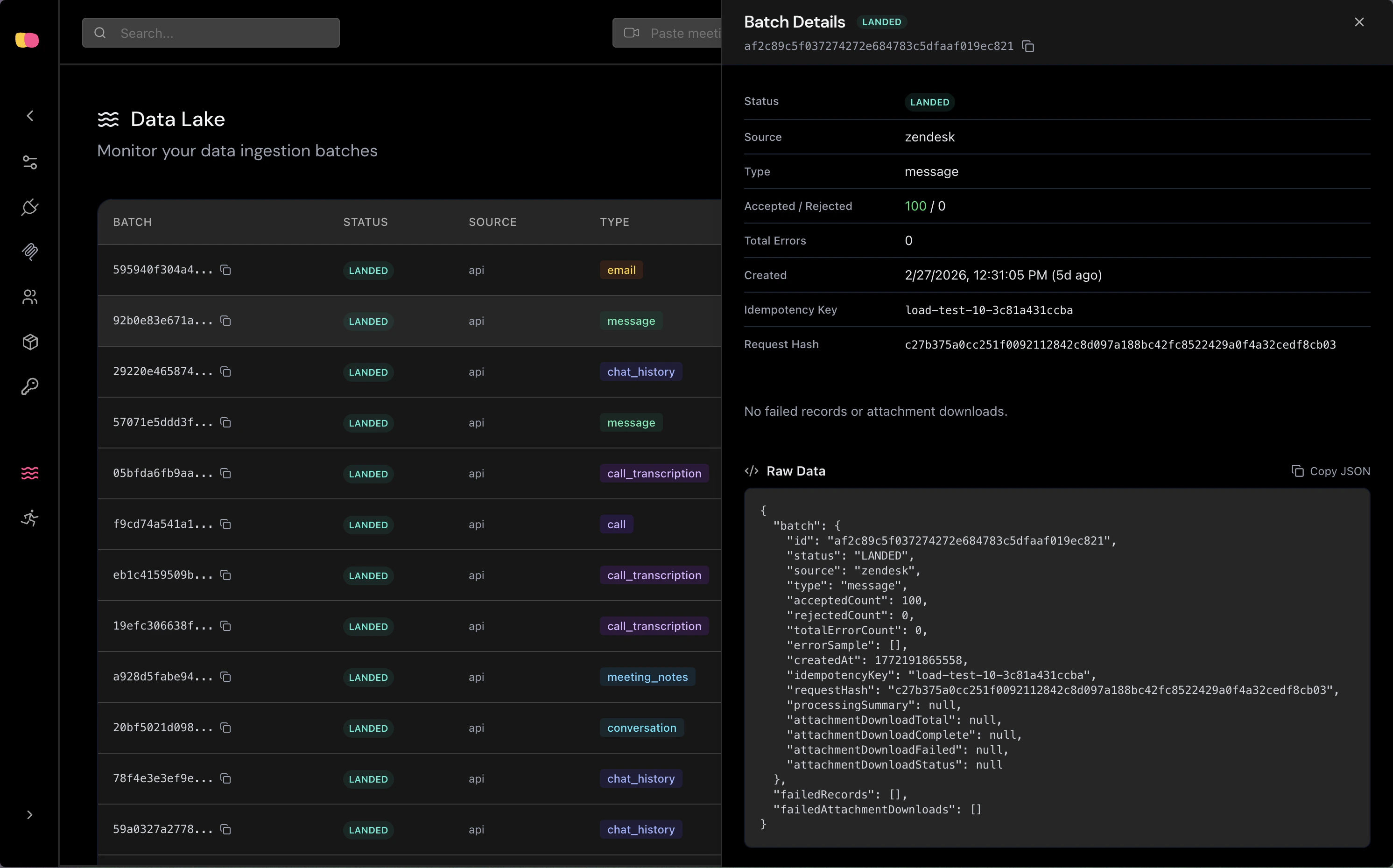The height and width of the screenshot is (868, 1393).
Task: Open the running figure activity sidebar icon
Action: click(30, 518)
